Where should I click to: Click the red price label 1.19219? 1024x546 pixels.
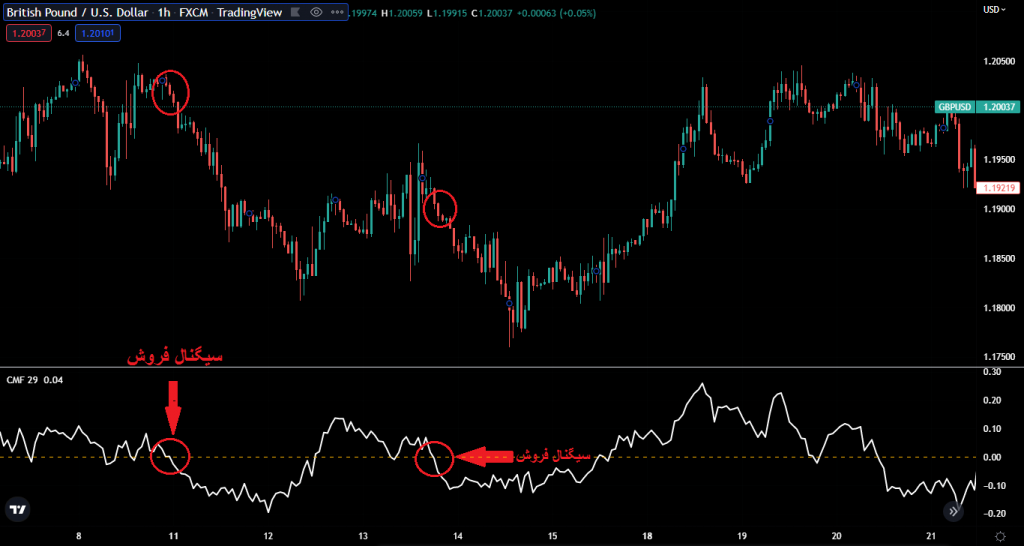point(997,187)
